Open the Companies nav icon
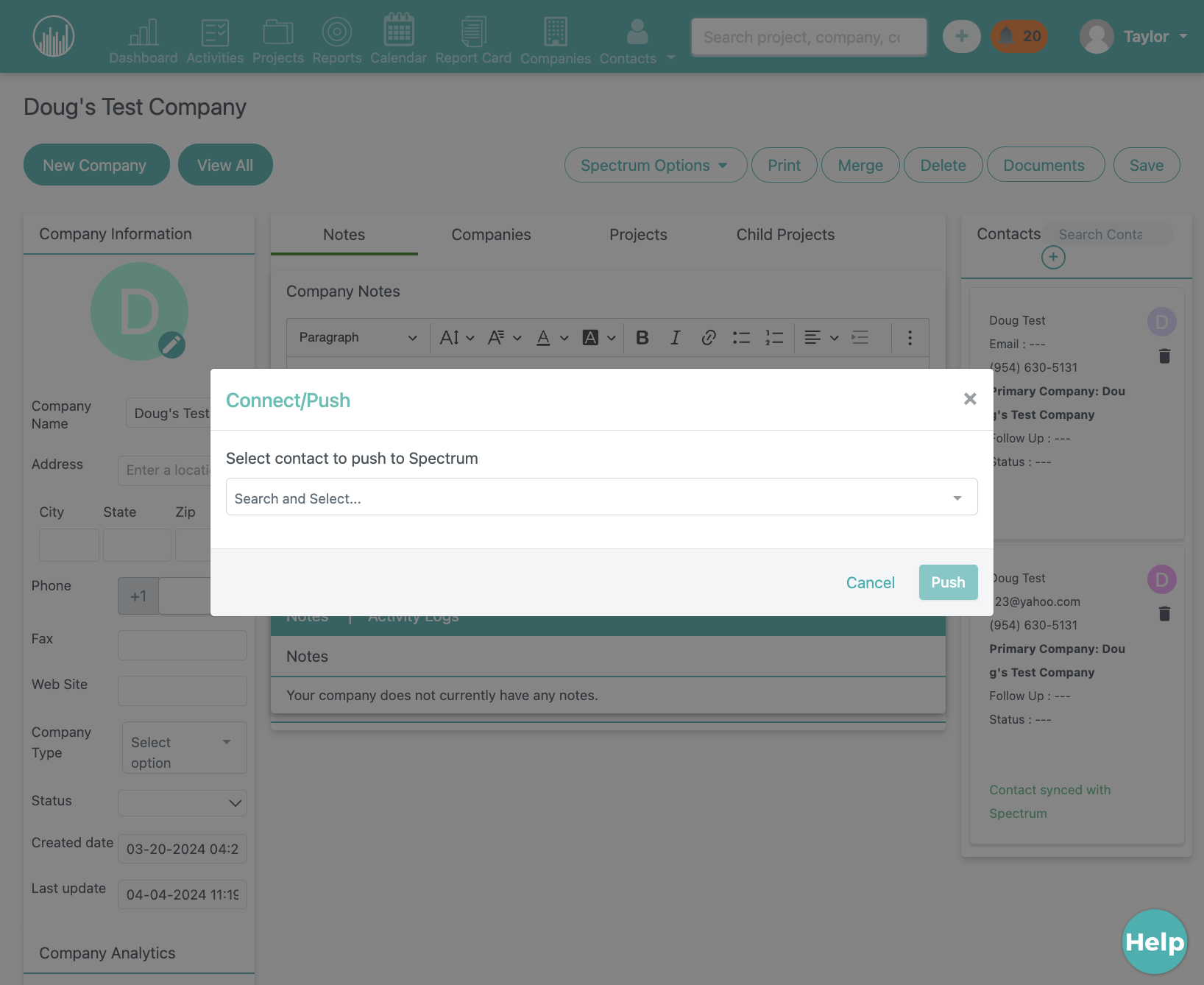Viewport: 1204px width, 985px height. pyautogui.click(x=556, y=40)
